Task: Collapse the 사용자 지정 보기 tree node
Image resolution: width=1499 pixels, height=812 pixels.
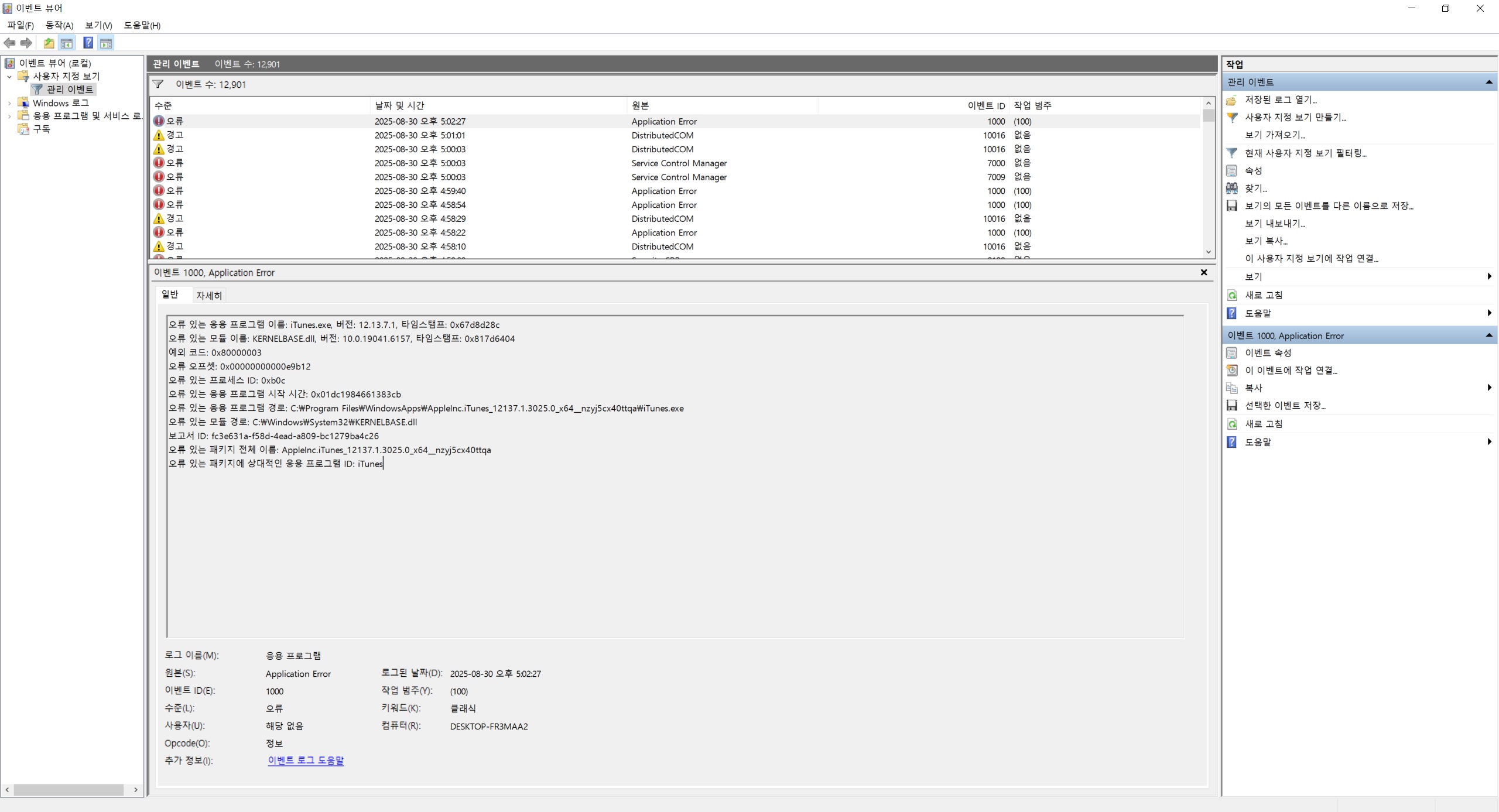Action: [x=9, y=77]
